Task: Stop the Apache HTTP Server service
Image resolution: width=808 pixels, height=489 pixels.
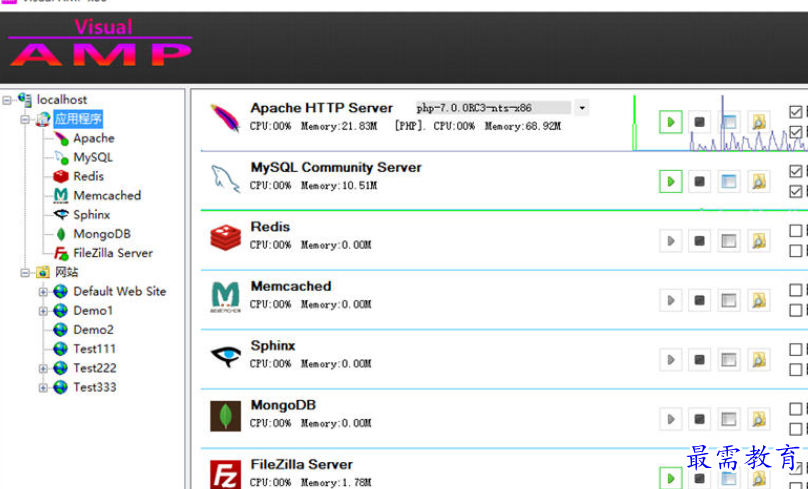Action: [x=699, y=122]
